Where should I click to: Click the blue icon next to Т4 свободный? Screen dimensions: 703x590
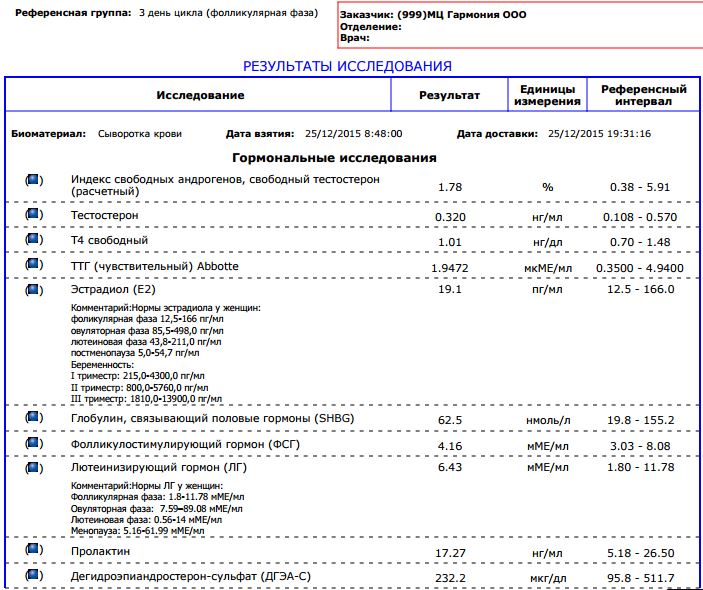click(x=33, y=239)
